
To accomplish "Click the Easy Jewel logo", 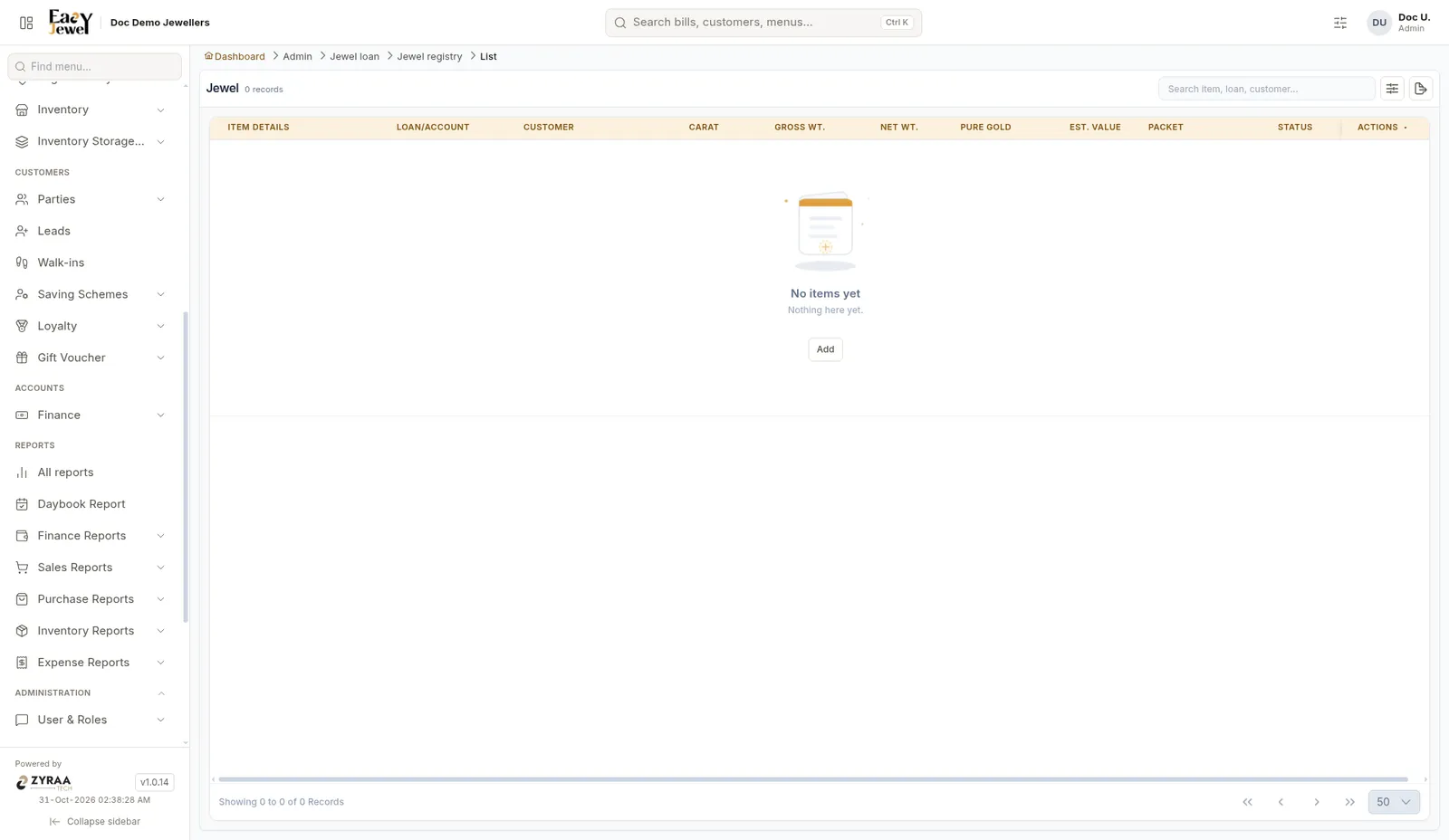I will point(71,22).
